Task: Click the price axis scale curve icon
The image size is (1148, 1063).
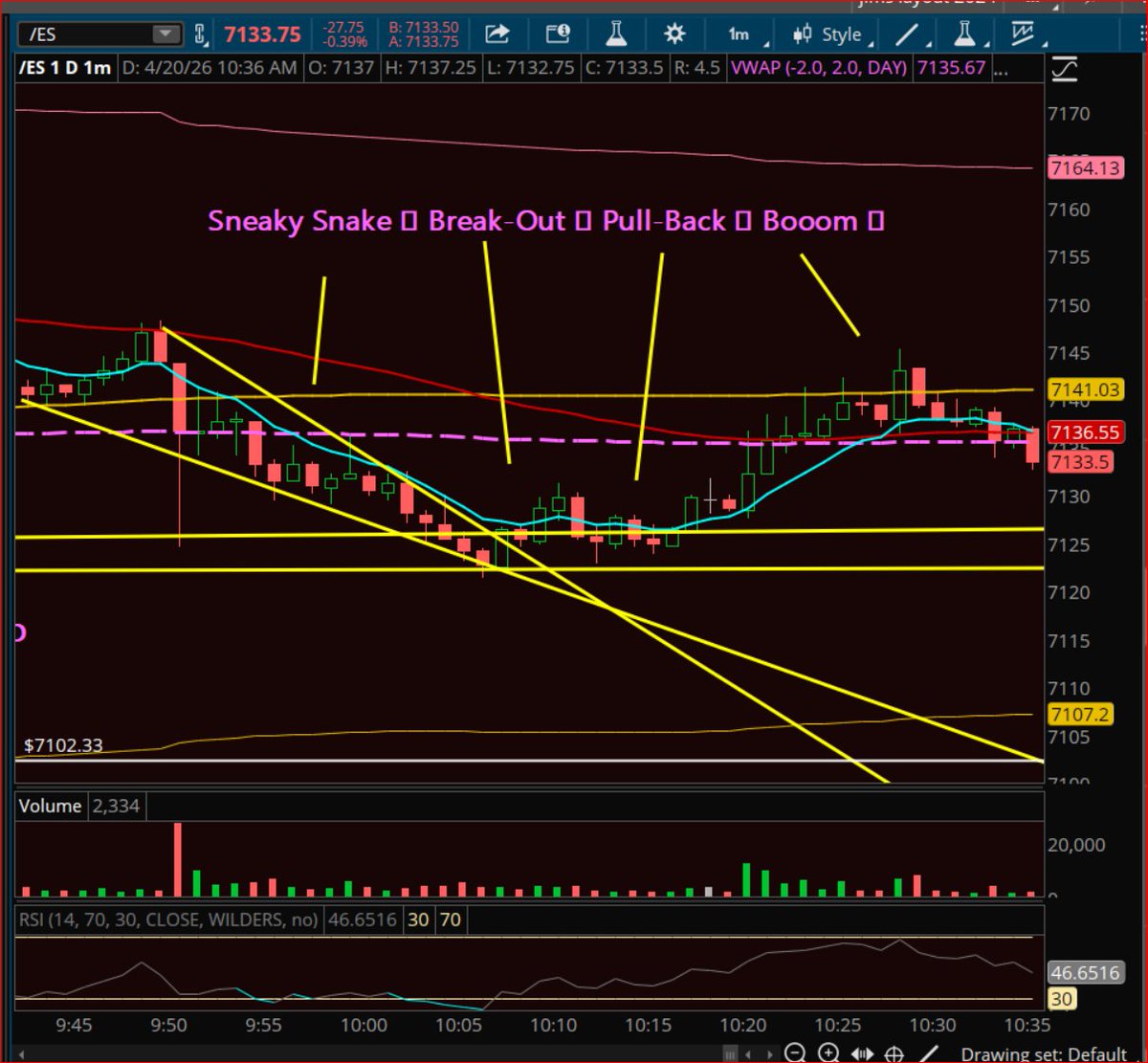Action: (x=1065, y=69)
